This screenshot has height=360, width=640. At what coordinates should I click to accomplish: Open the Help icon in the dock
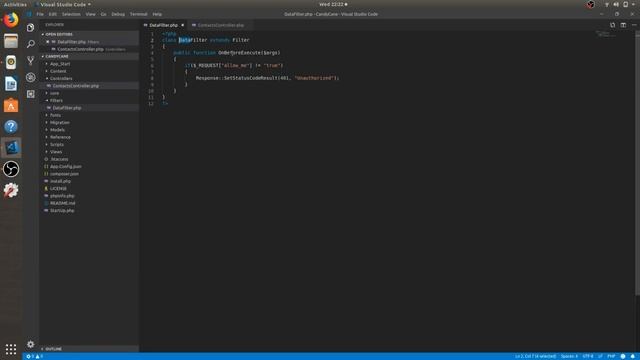click(x=11, y=127)
